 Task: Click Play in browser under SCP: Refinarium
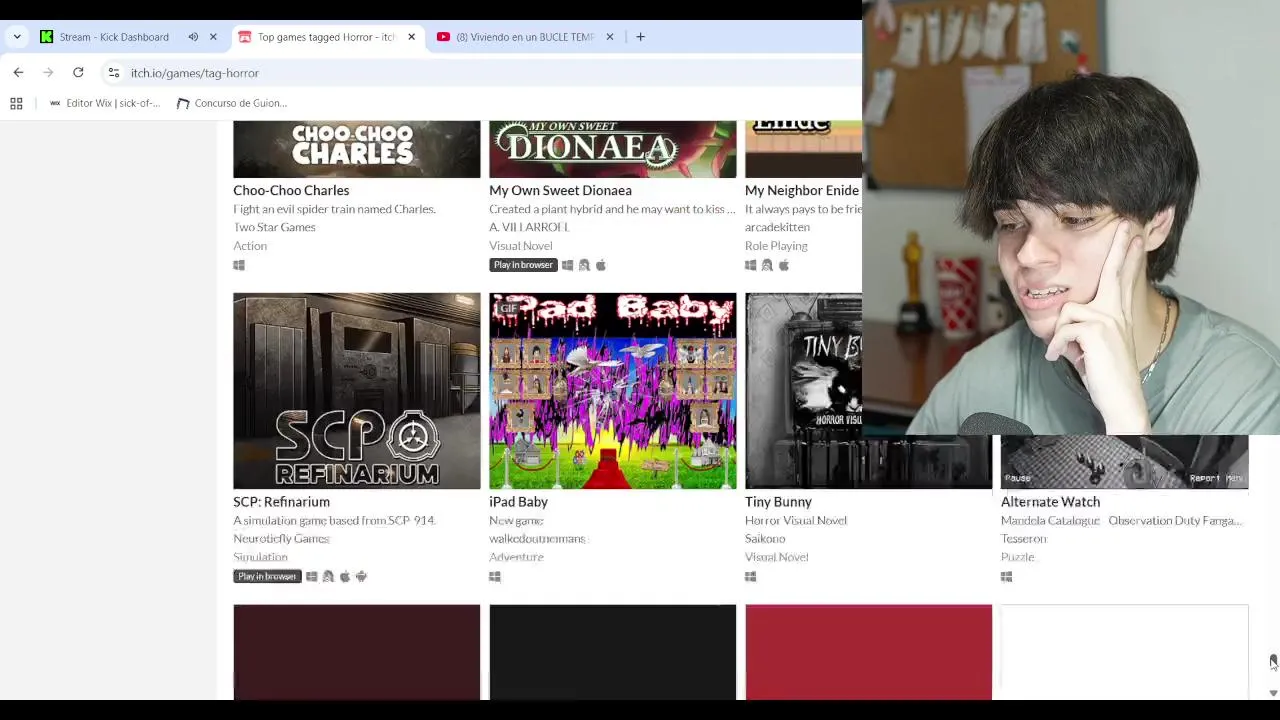pyautogui.click(x=267, y=576)
